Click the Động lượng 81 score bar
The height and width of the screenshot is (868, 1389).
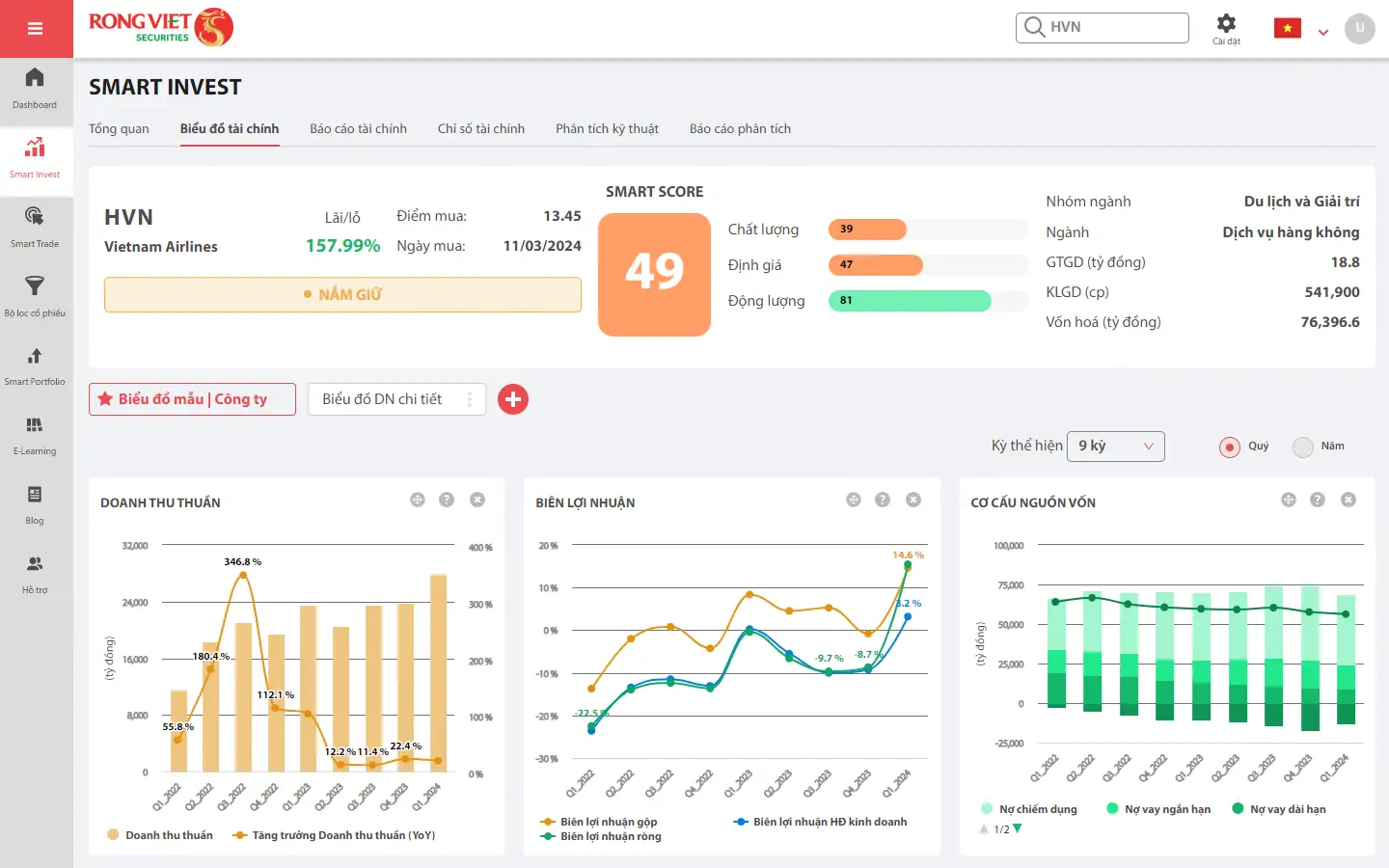(928, 301)
